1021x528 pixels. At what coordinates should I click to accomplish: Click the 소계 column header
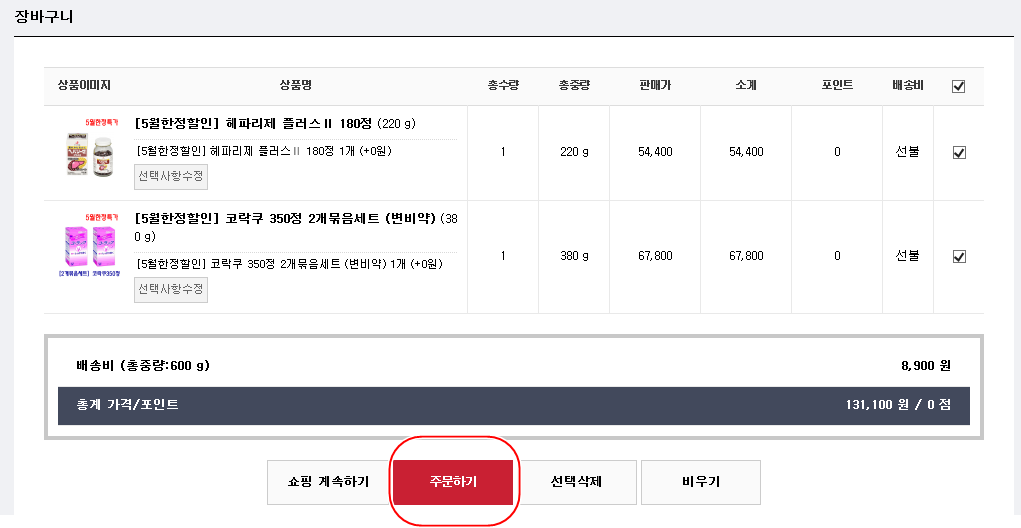pyautogui.click(x=746, y=86)
